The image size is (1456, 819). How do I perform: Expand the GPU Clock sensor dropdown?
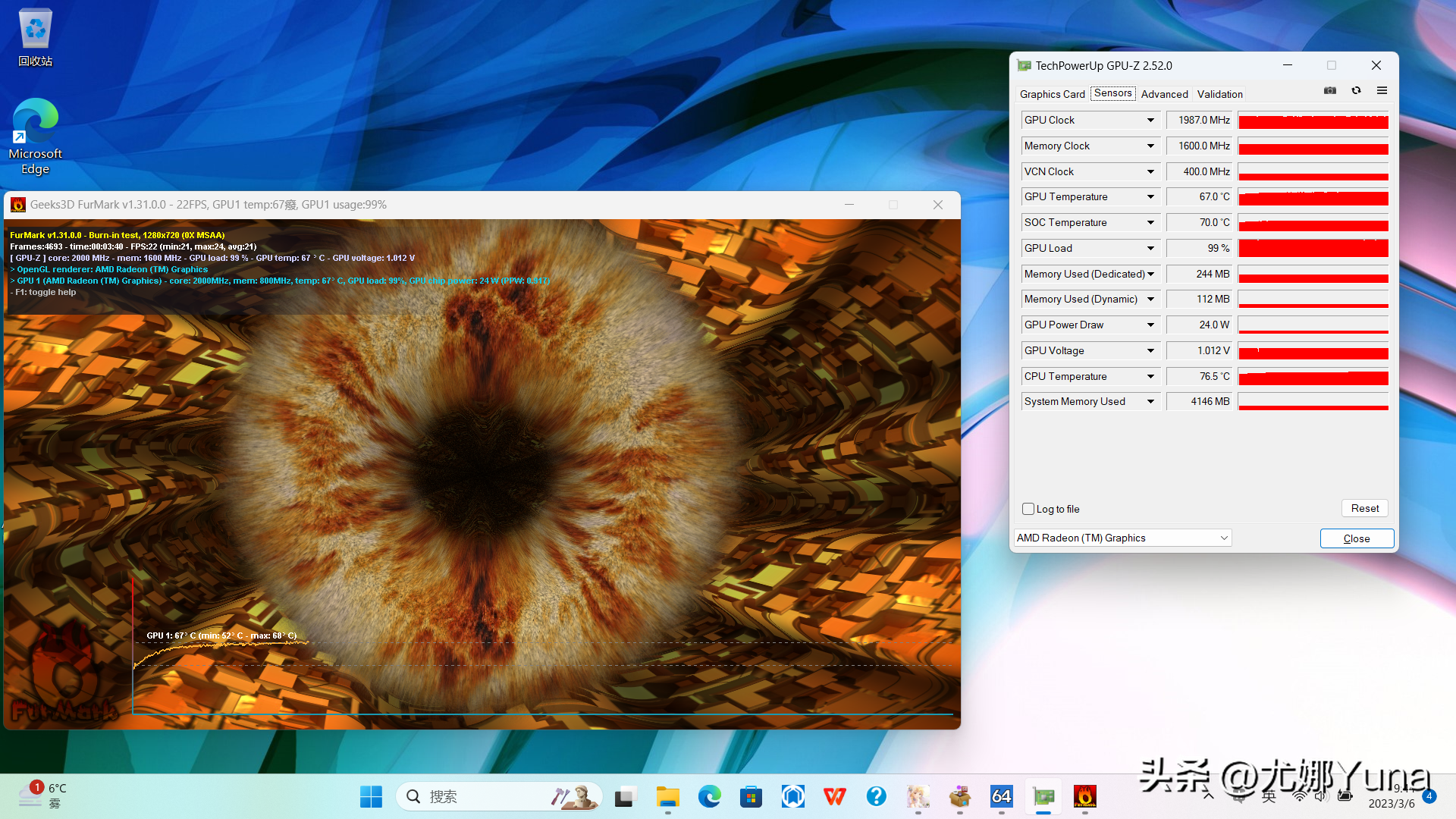coord(1150,120)
